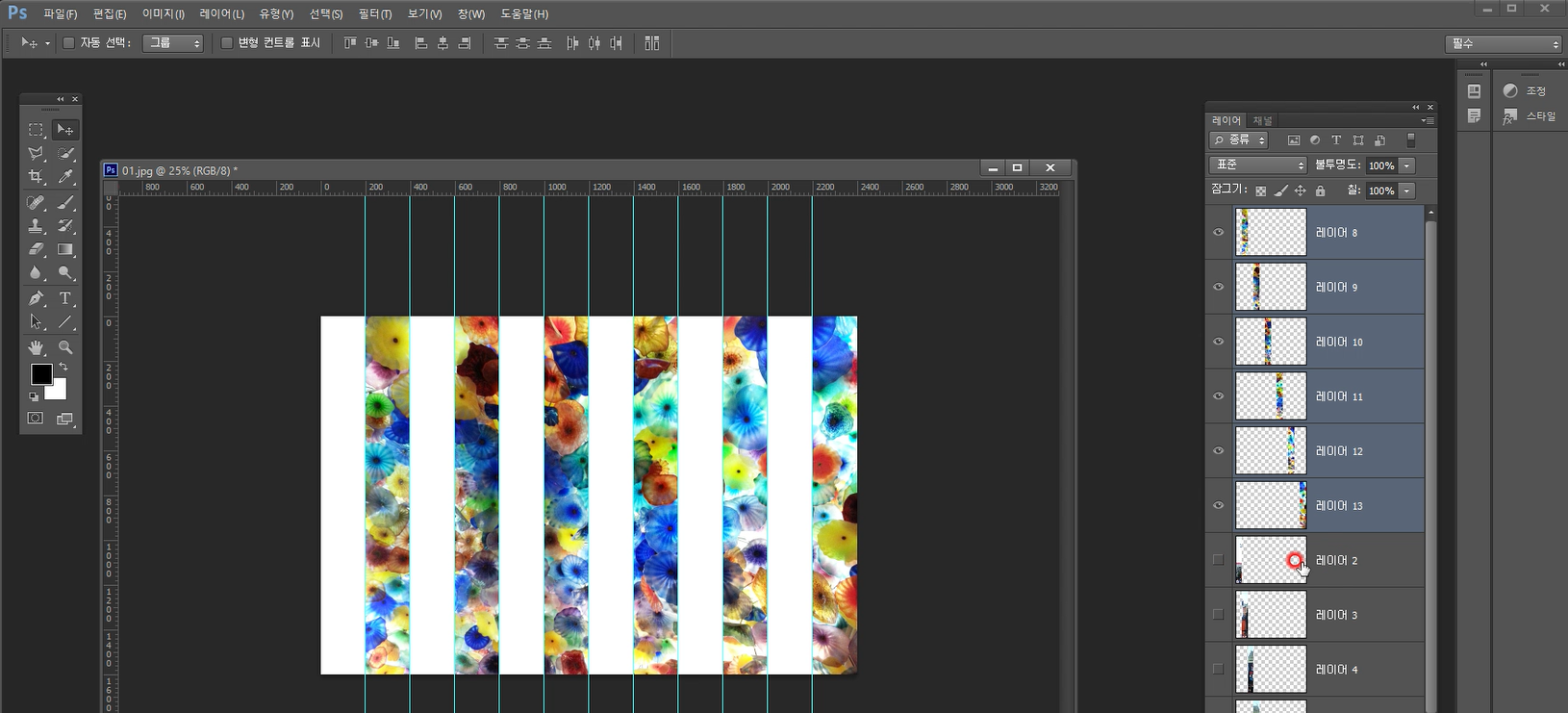This screenshot has width=1568, height=713.
Task: Click the lock transparent pixels icon
Action: (x=1261, y=191)
